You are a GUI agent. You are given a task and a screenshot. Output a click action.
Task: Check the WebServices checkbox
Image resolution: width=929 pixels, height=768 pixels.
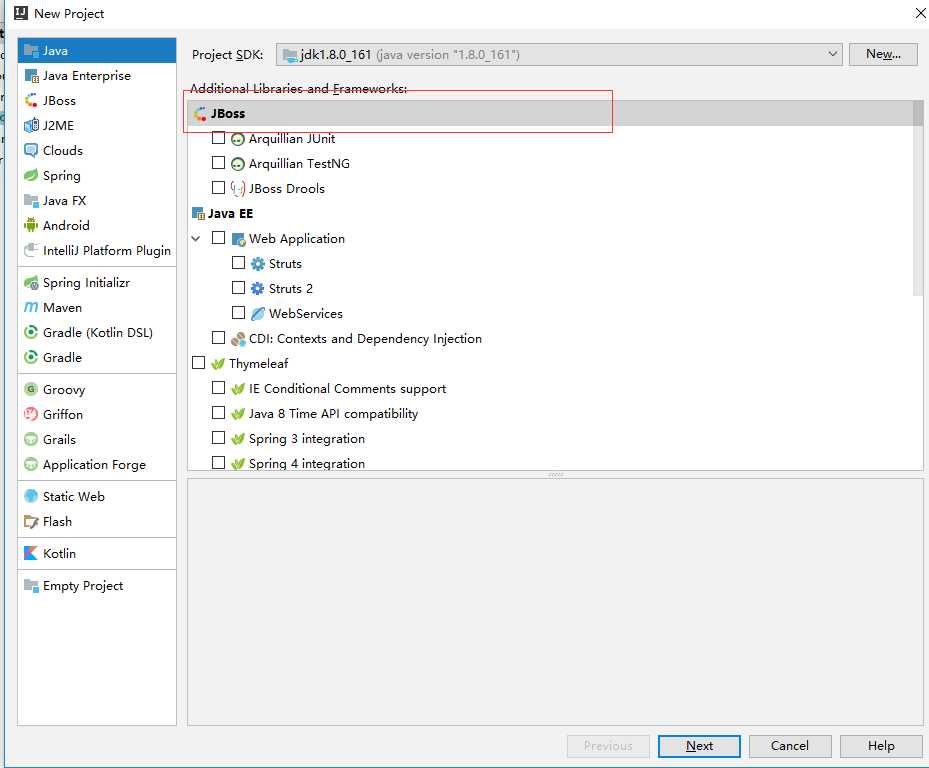click(x=238, y=312)
